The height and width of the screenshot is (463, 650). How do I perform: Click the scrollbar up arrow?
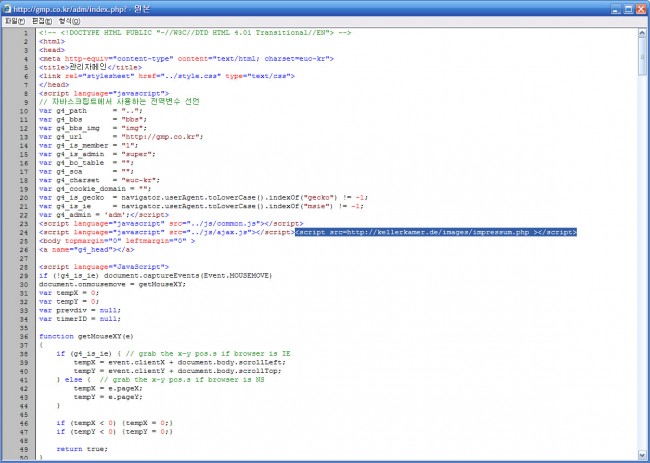(x=643, y=32)
